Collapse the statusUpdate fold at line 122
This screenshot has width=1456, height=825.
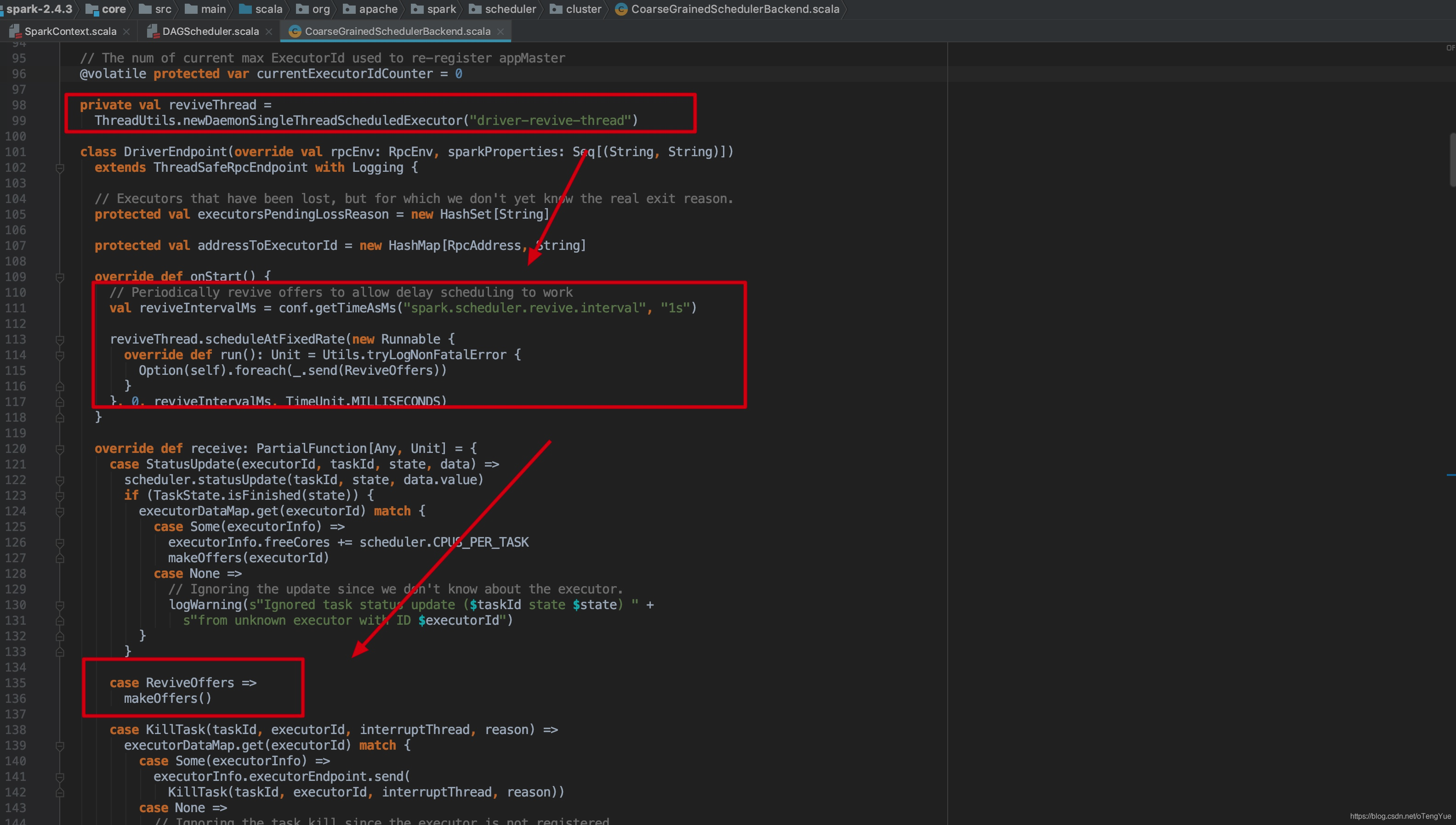[x=59, y=480]
